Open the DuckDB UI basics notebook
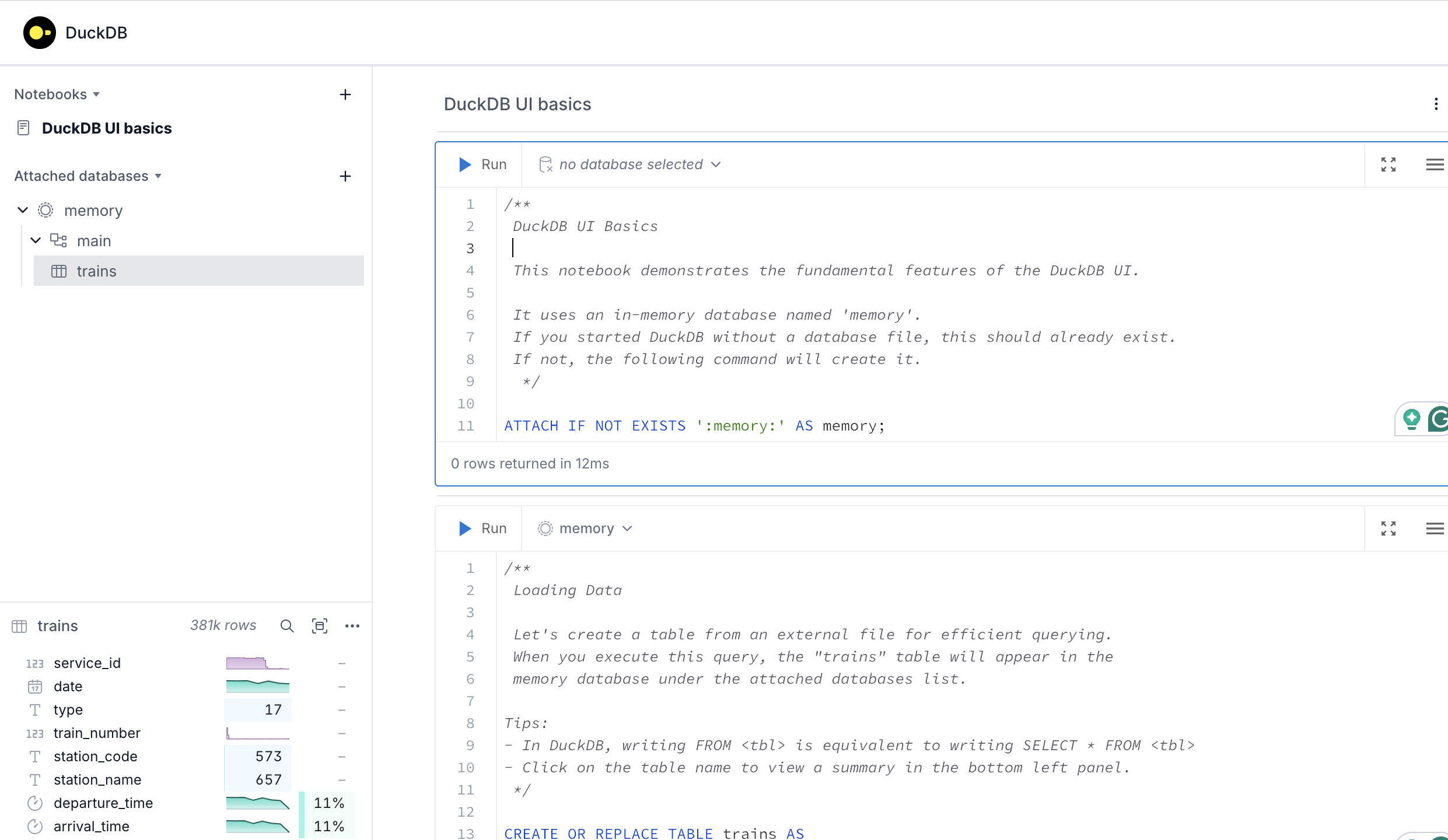 [x=107, y=128]
